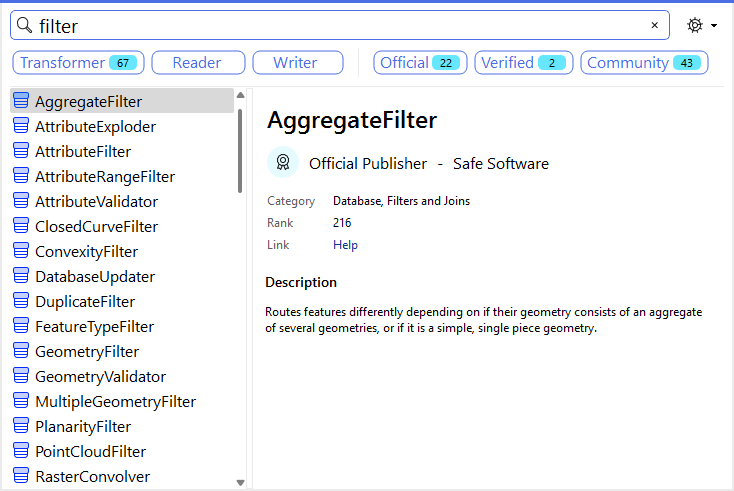The image size is (734, 491).
Task: Click the icon beside GeometryValidator
Action: pyautogui.click(x=21, y=377)
